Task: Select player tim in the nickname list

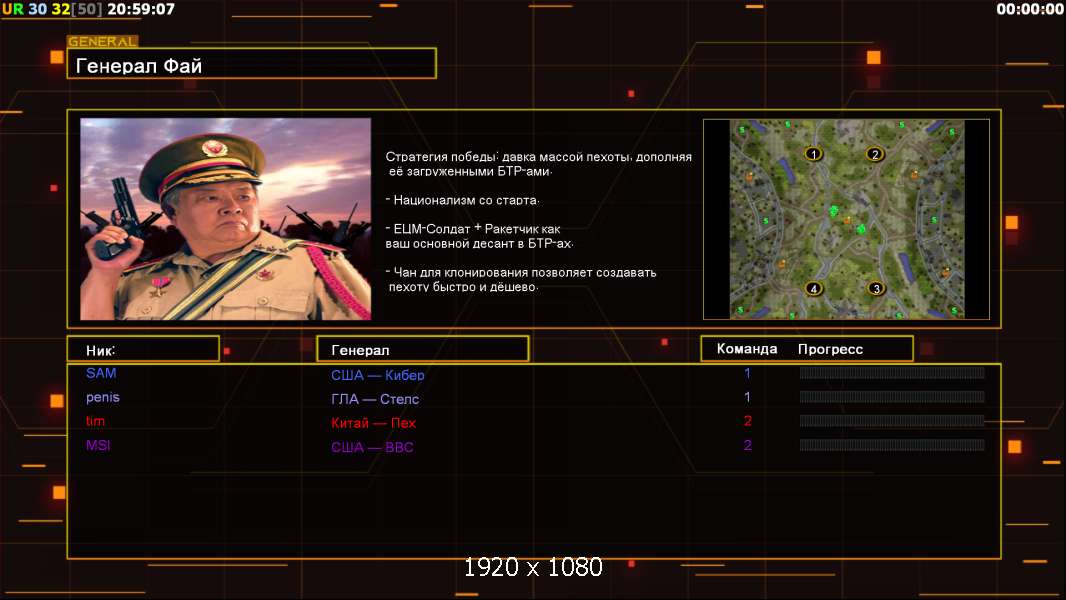Action: [95, 421]
